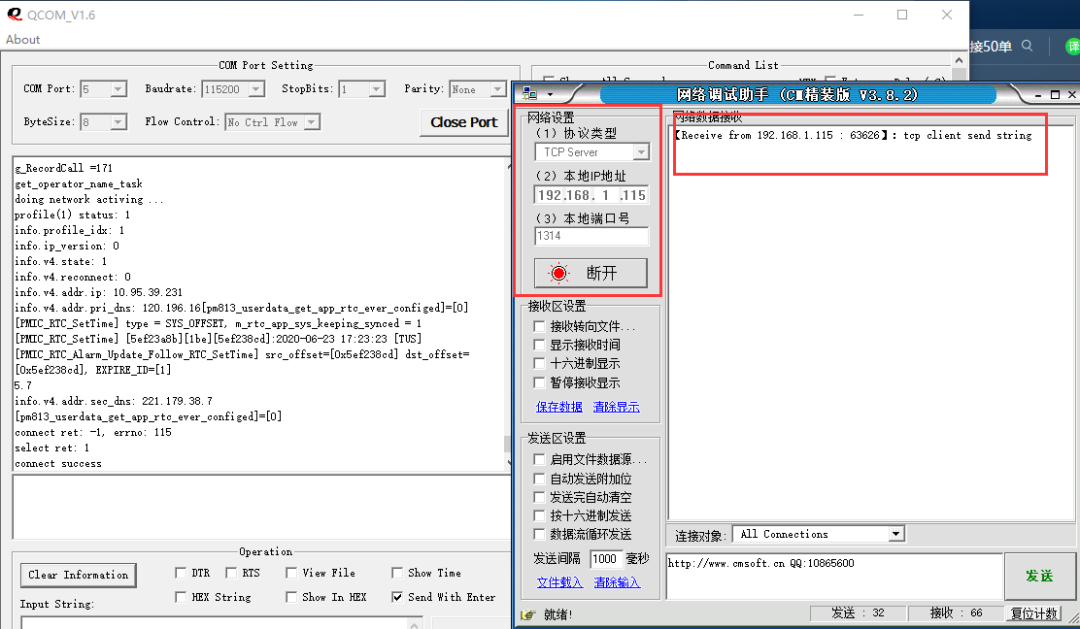Image resolution: width=1080 pixels, height=629 pixels.
Task: Enable 自动发送附加位 auto append checkbox
Action: click(539, 479)
